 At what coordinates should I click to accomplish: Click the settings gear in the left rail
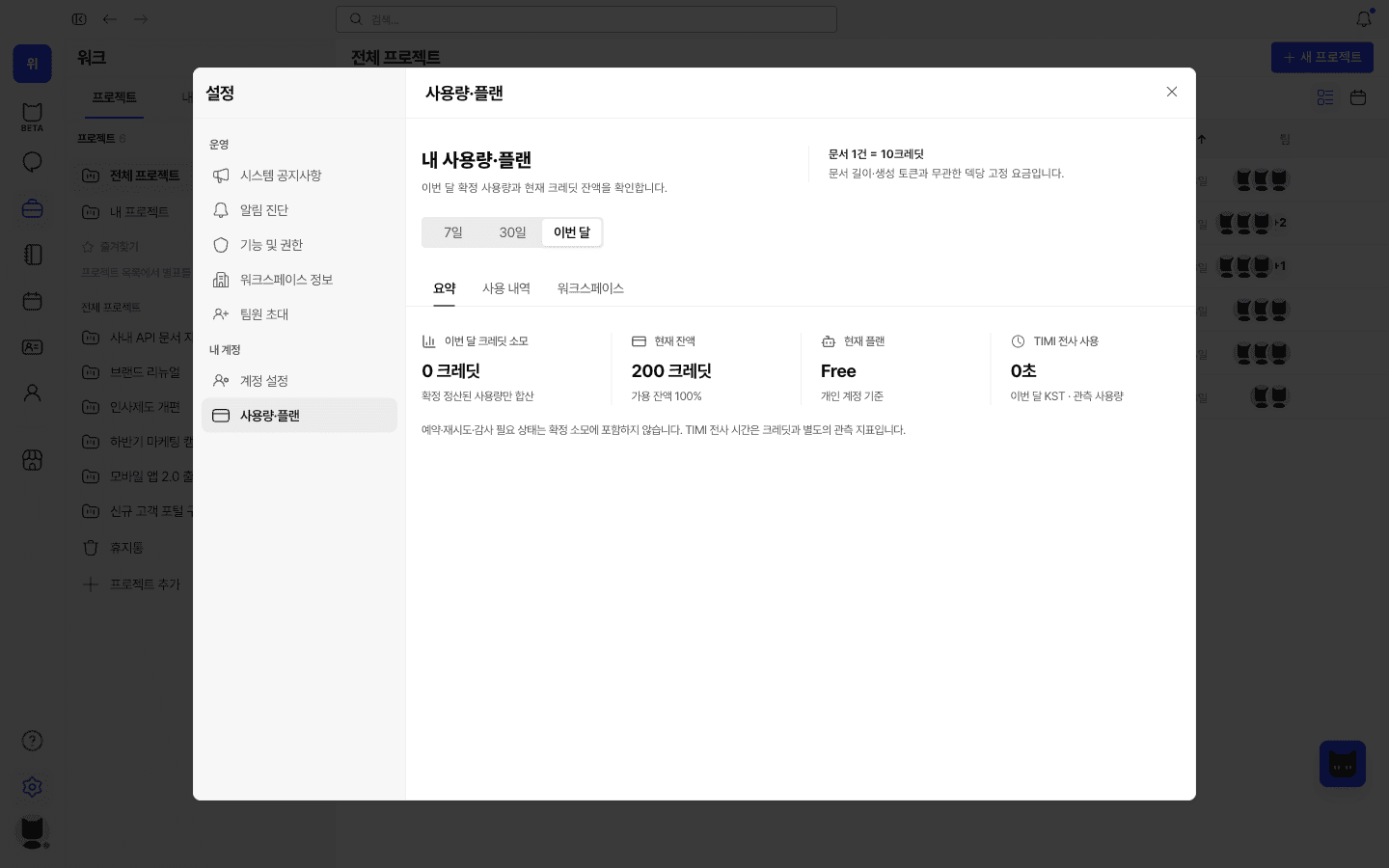coord(32,787)
